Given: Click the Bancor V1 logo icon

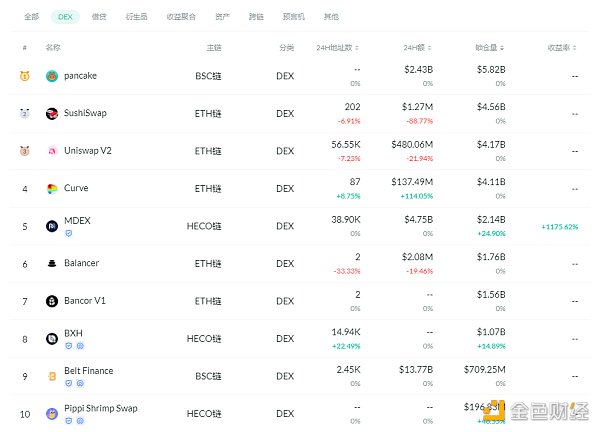Looking at the screenshot, I should coord(52,301).
